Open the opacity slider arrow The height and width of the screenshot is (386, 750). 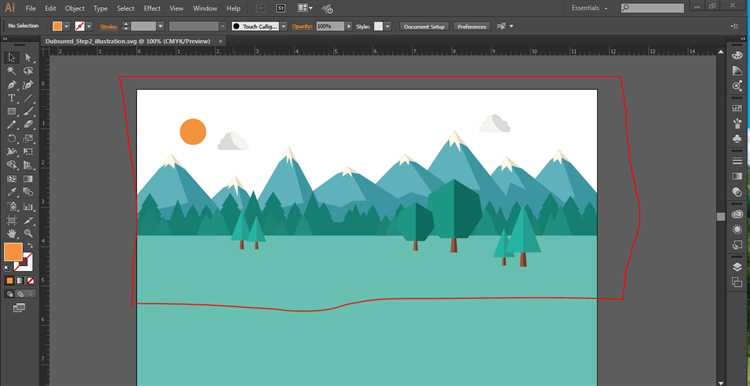[348, 26]
